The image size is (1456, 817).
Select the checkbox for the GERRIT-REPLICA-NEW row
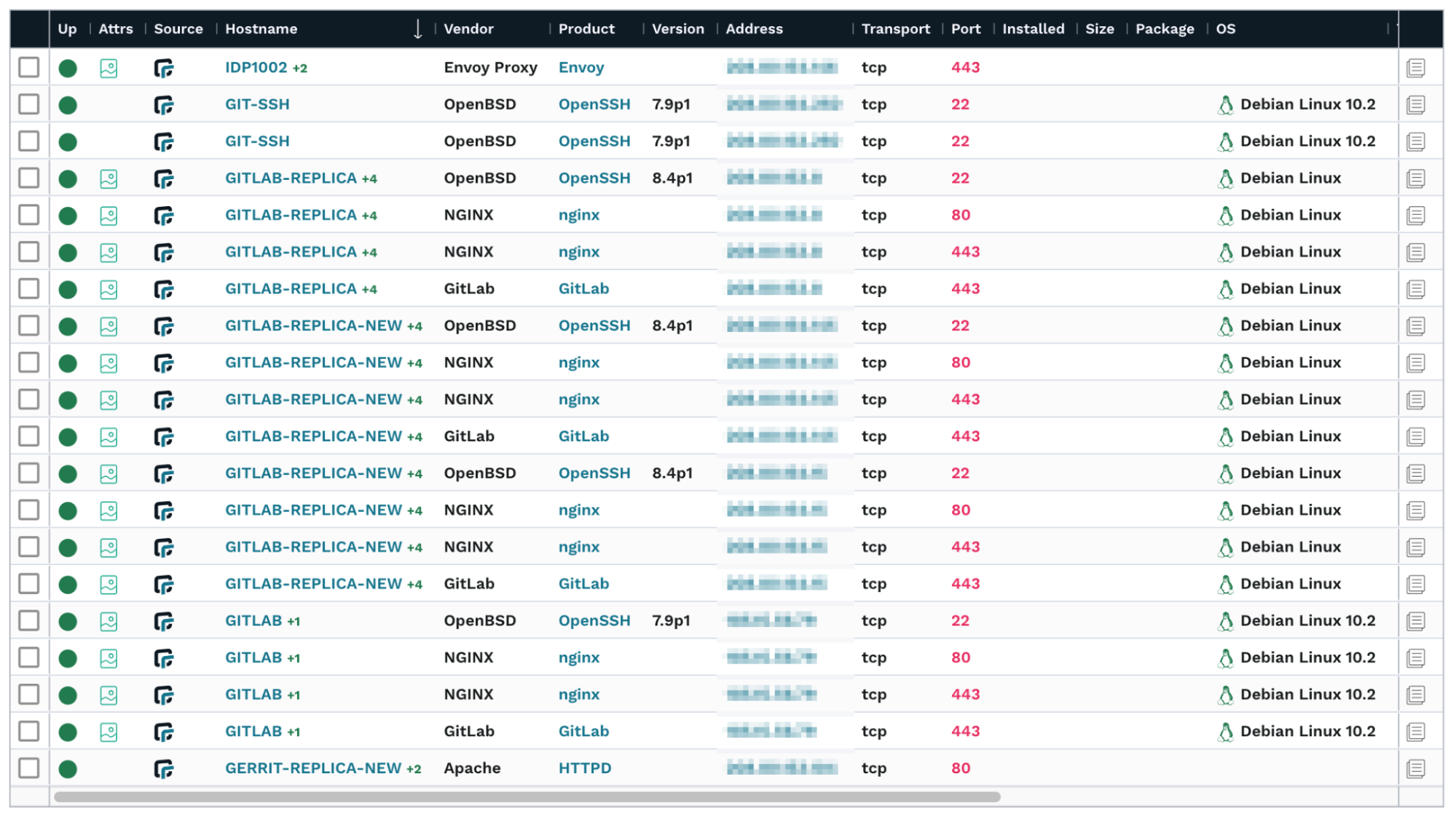click(28, 767)
